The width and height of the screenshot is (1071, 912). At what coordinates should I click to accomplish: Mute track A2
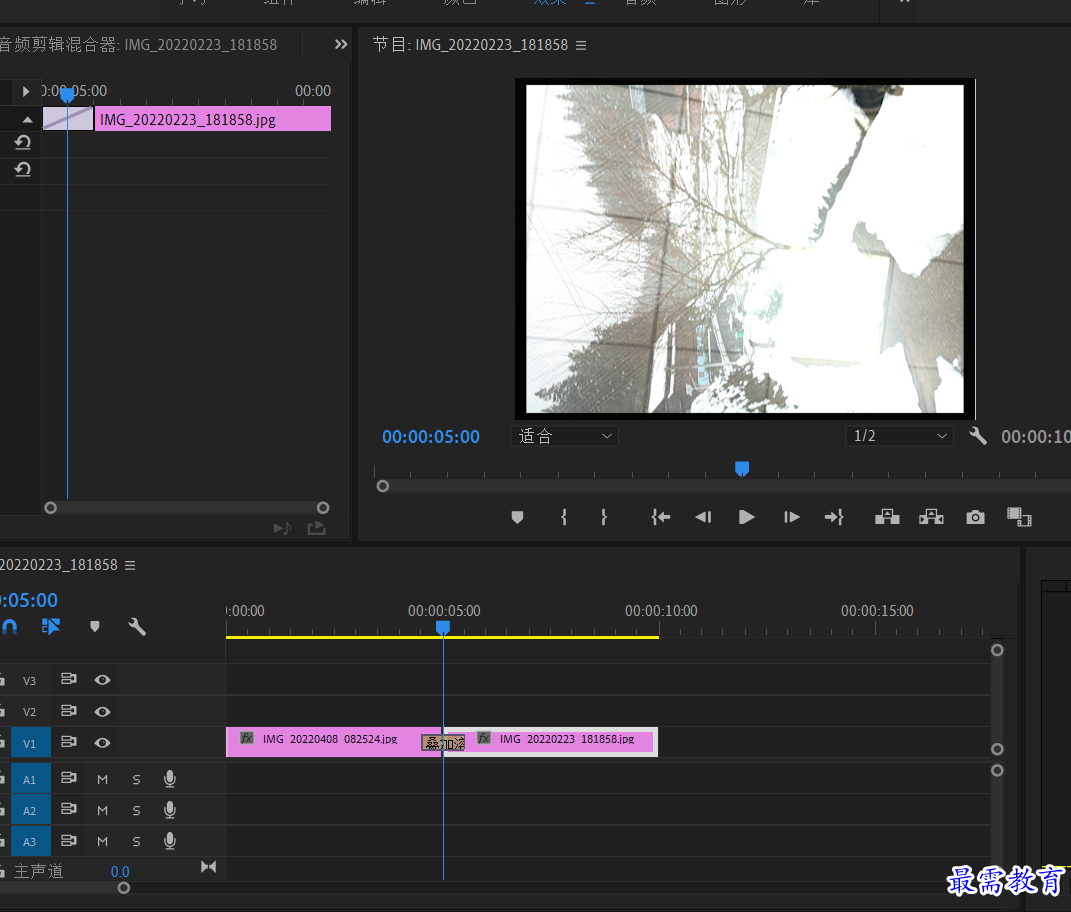(102, 811)
